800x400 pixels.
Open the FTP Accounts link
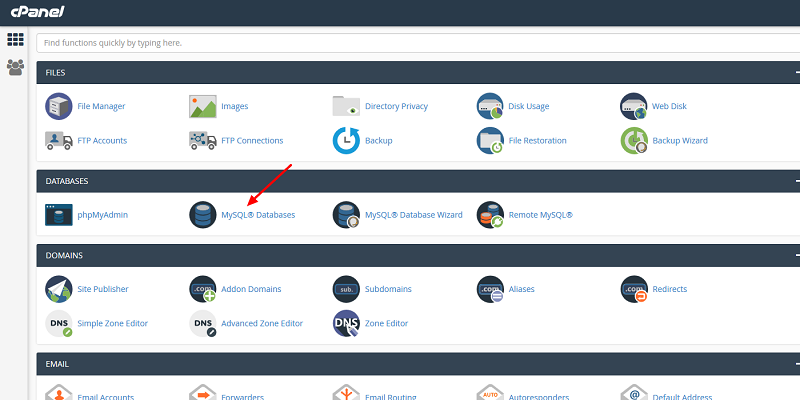tap(102, 140)
